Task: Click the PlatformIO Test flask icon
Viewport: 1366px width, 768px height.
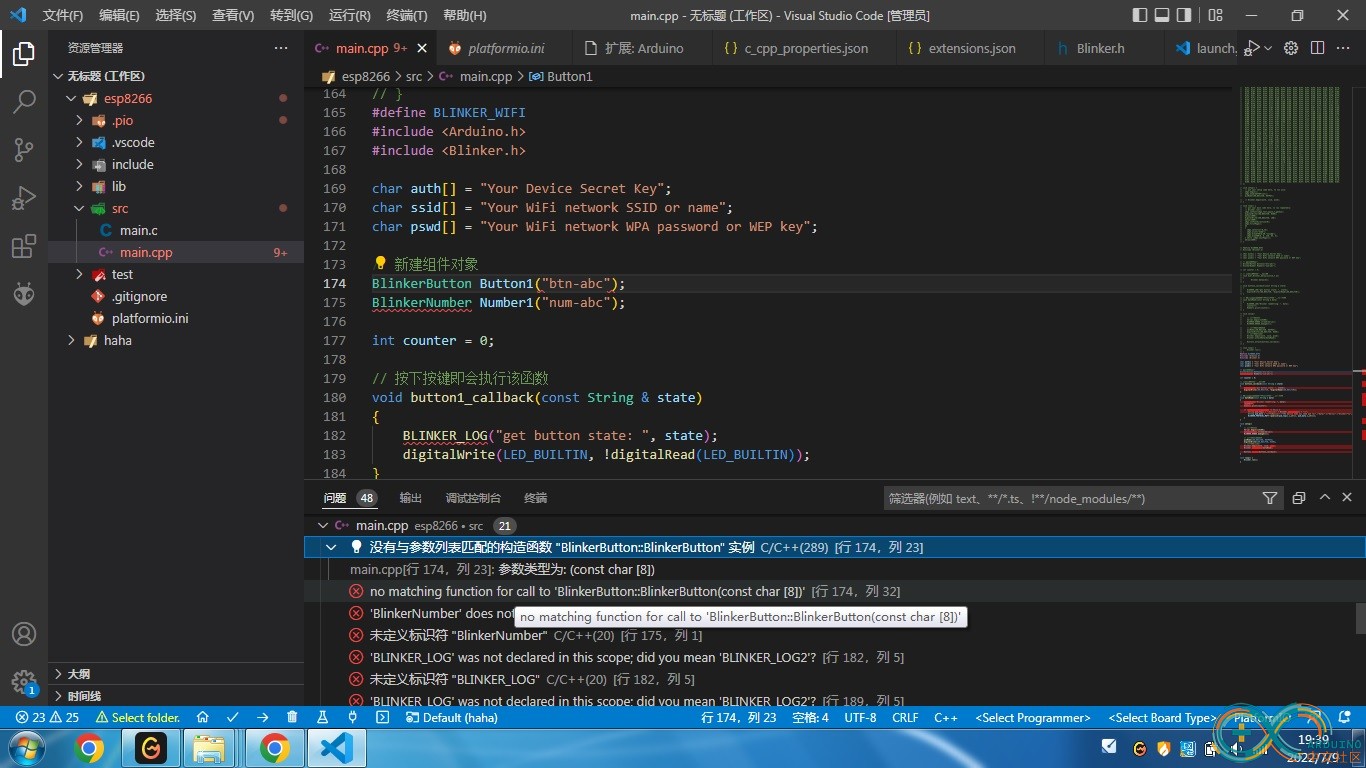Action: (x=322, y=717)
